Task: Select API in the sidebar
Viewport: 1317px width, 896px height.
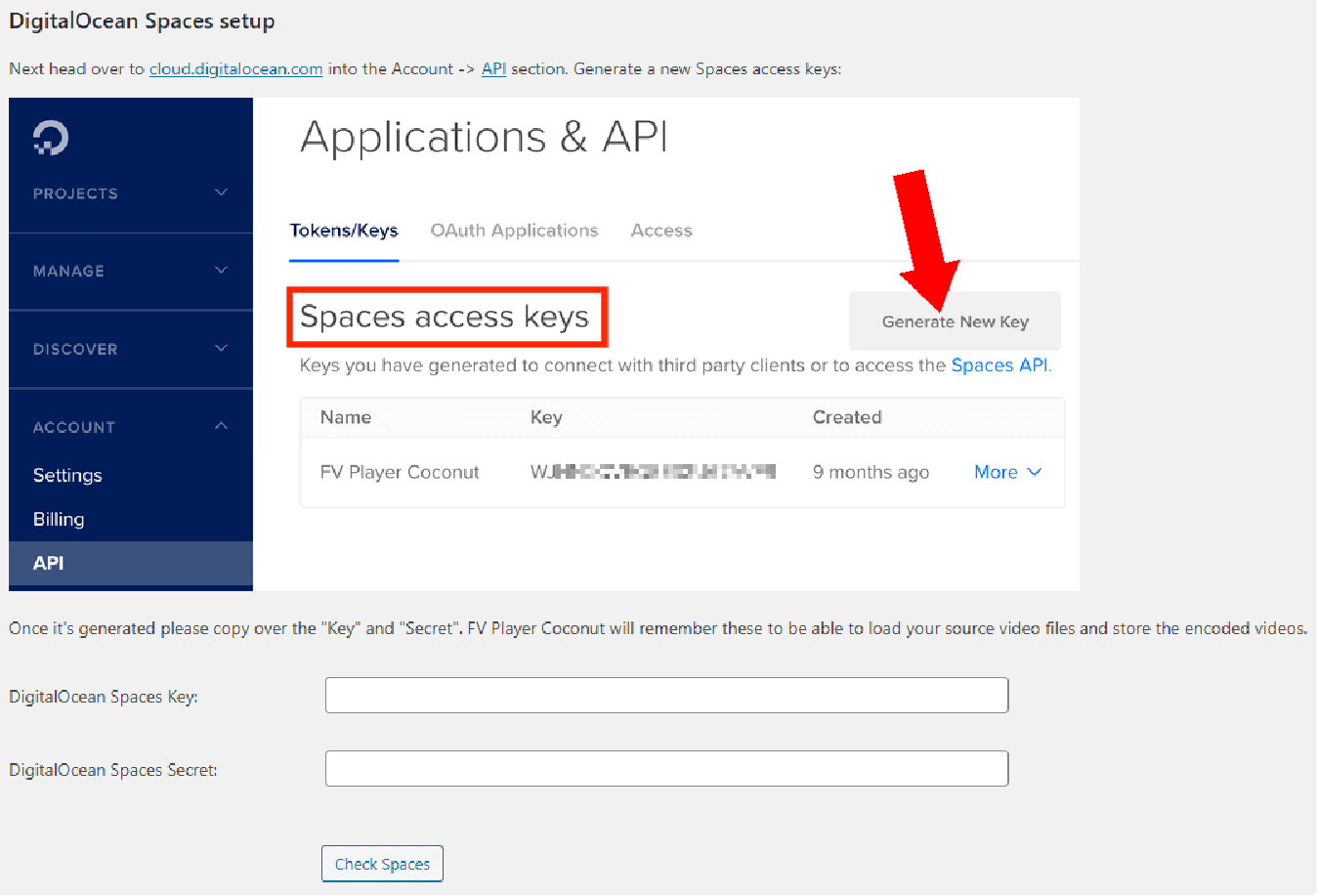Action: 131,563
